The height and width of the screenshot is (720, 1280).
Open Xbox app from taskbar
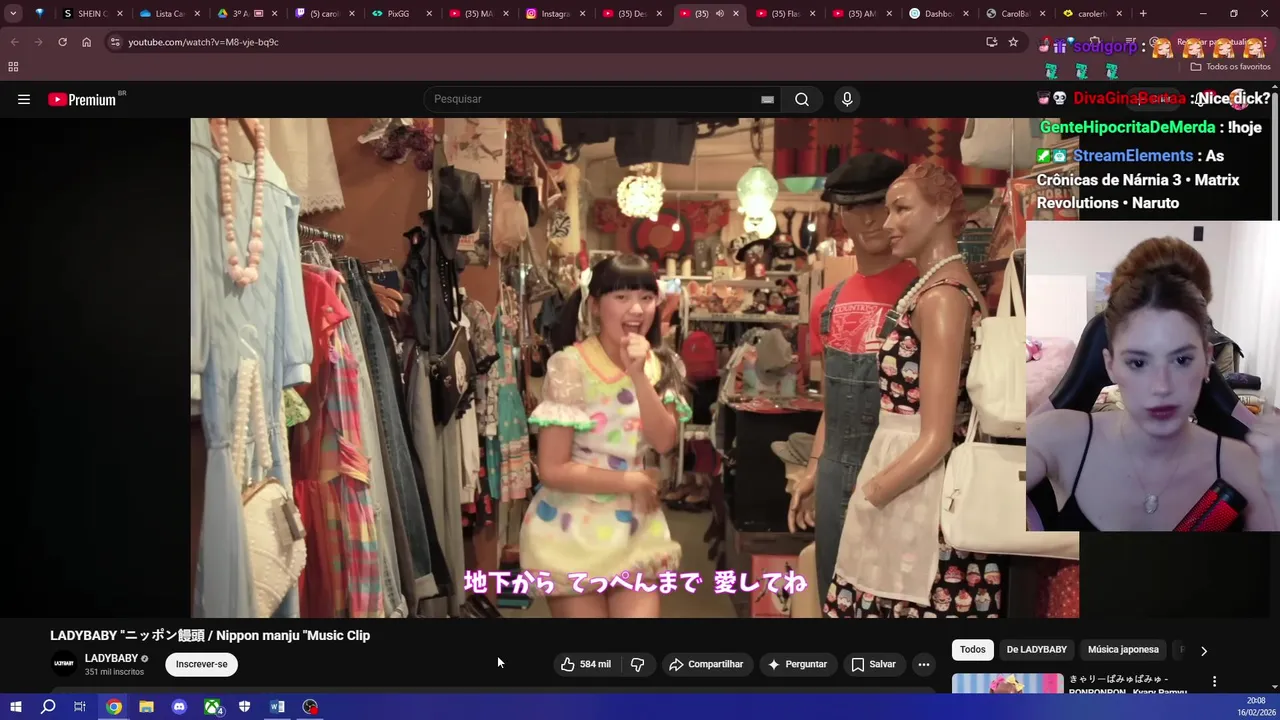(x=213, y=707)
